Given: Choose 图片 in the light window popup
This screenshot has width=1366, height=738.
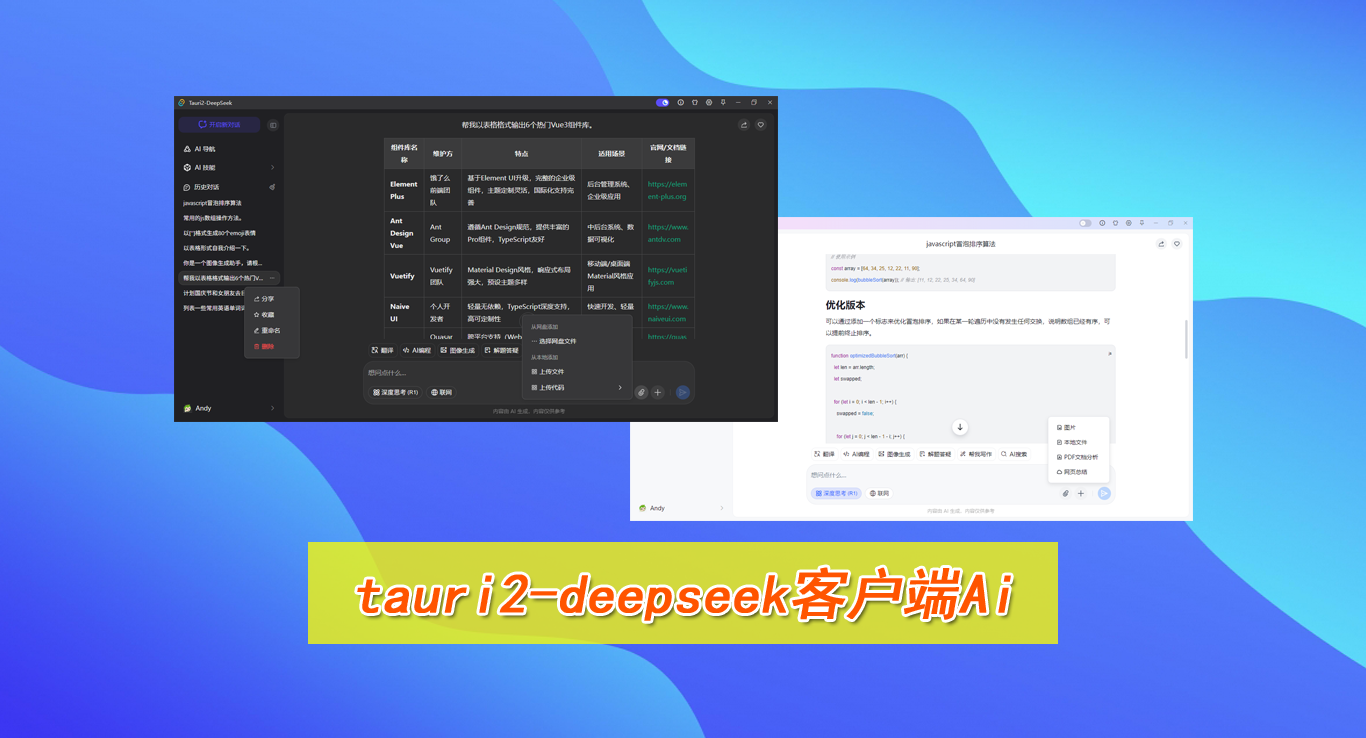Looking at the screenshot, I should pyautogui.click(x=1078, y=427).
